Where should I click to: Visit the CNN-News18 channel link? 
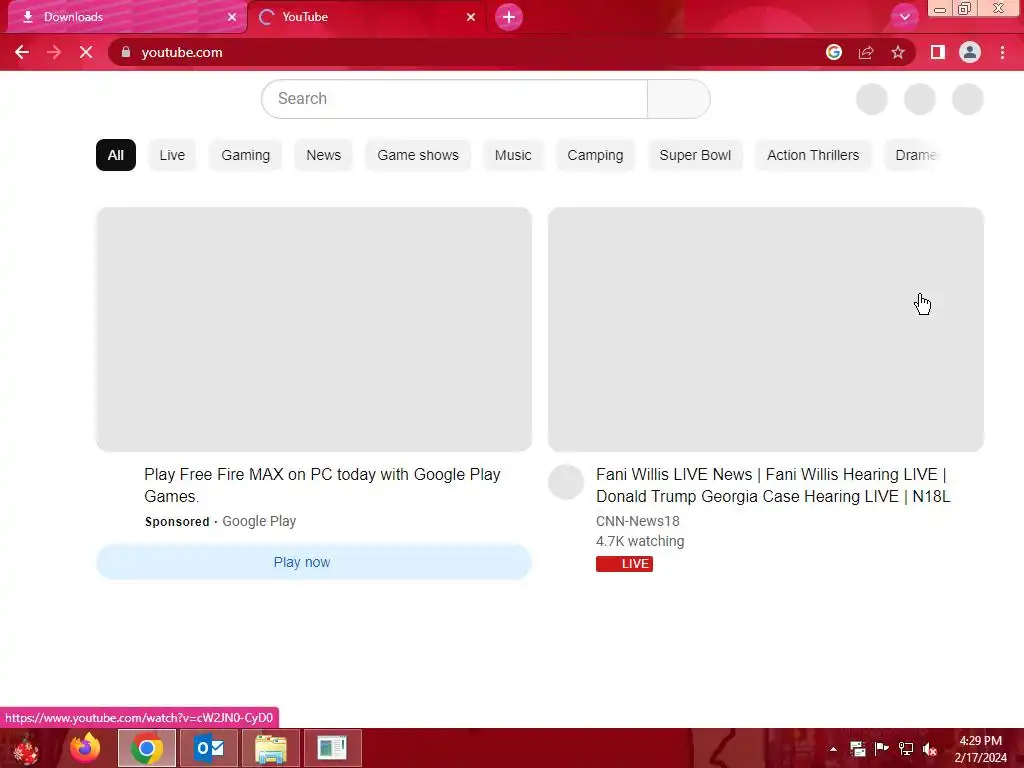pos(638,521)
